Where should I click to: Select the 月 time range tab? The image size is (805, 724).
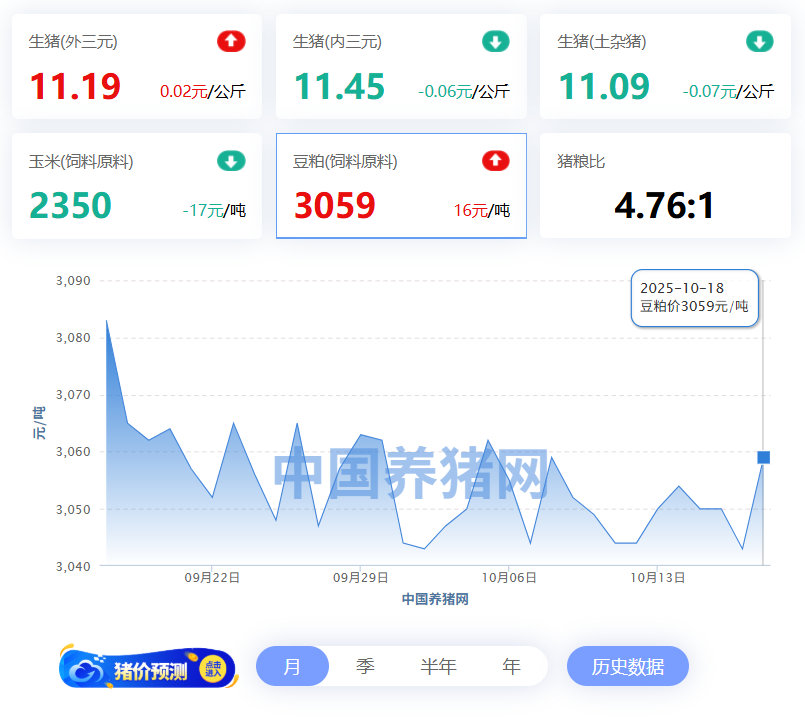point(292,667)
